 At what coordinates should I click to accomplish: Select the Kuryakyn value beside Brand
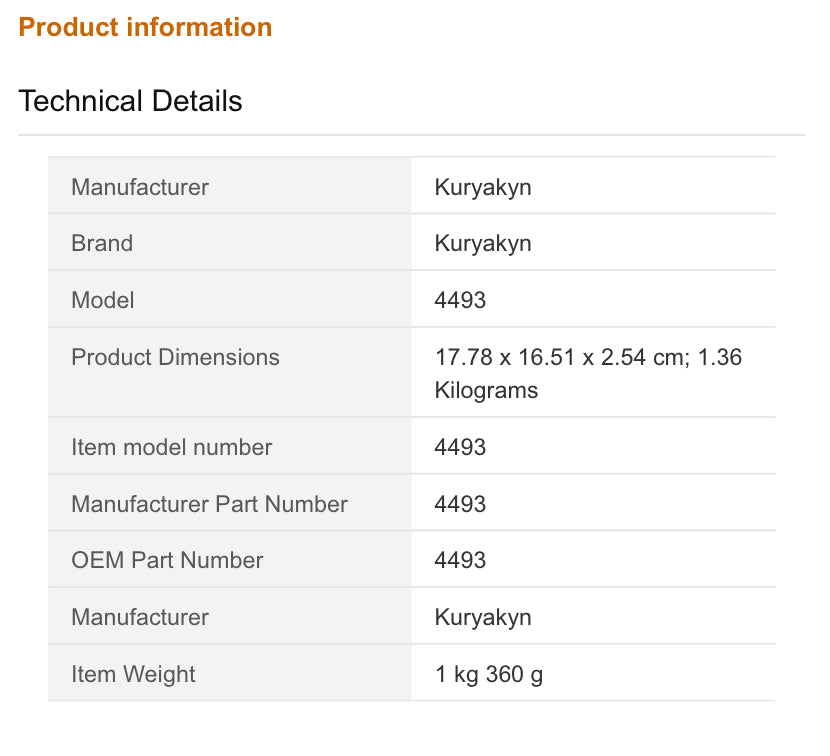[x=482, y=243]
